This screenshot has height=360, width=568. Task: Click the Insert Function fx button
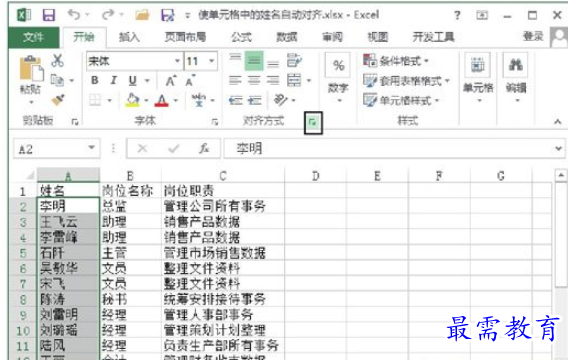click(204, 148)
